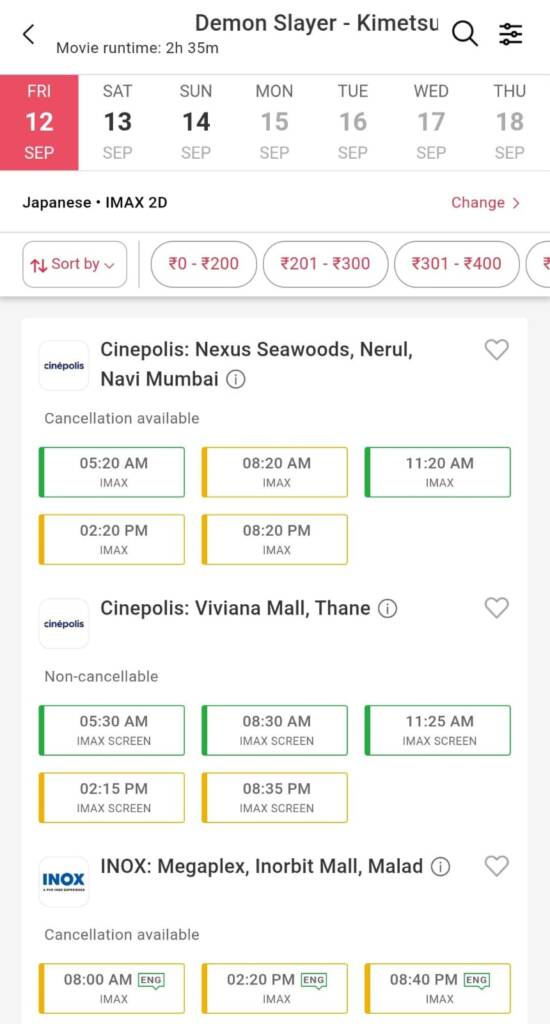Select Saturday 13 Sep date tab
This screenshot has height=1024, width=550.
118,122
